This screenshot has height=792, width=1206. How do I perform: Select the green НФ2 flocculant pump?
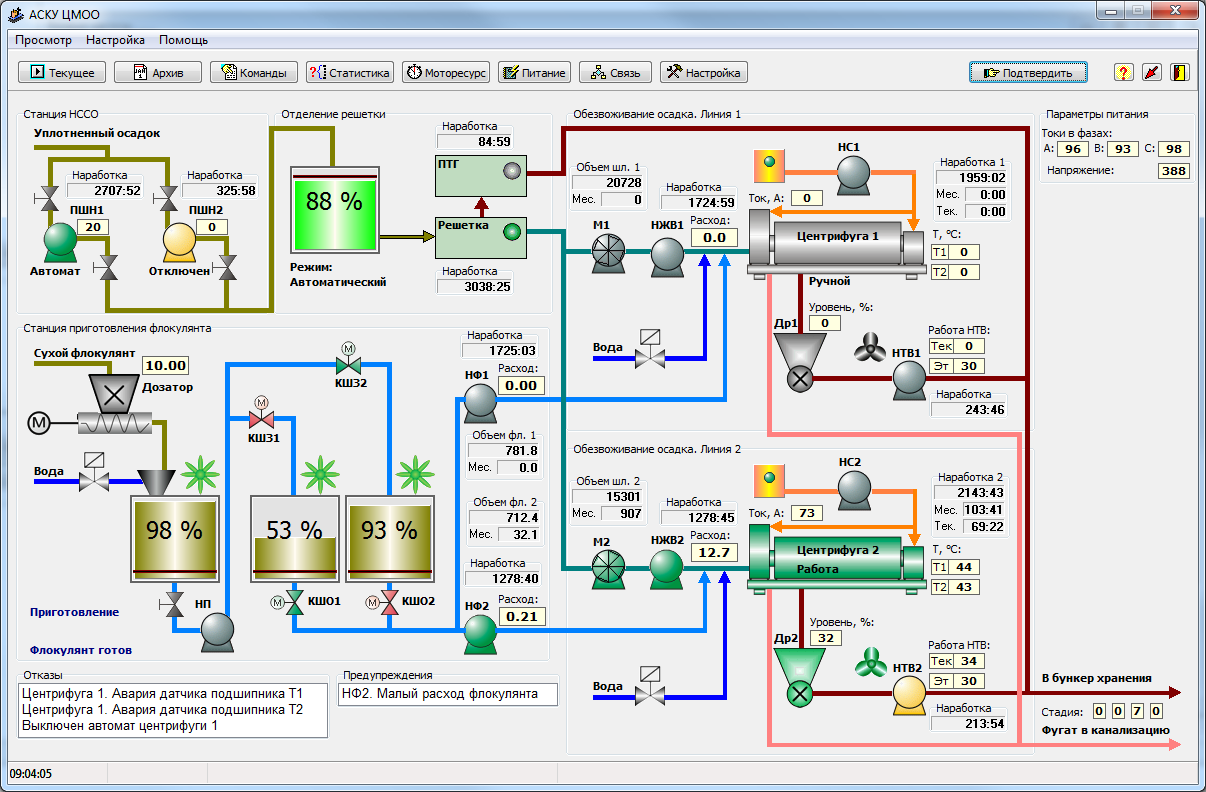[x=480, y=633]
